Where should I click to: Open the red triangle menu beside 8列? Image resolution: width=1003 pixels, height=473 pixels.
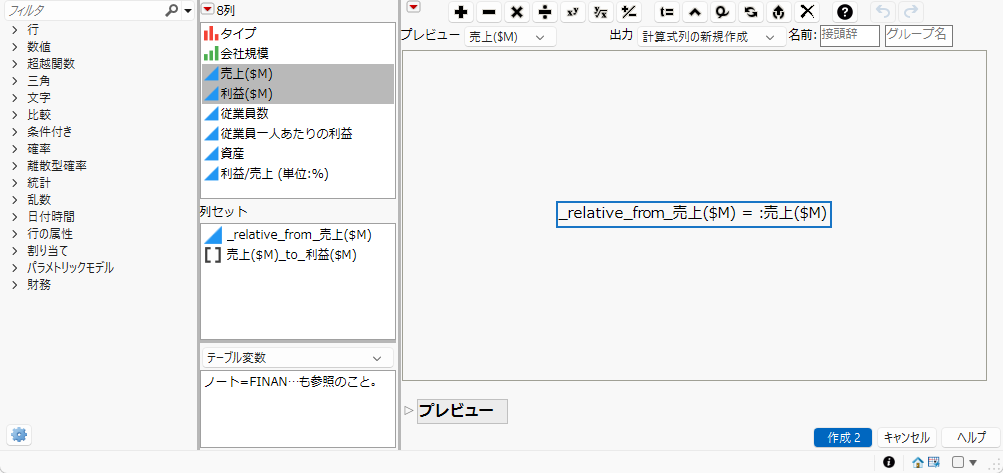pos(207,9)
